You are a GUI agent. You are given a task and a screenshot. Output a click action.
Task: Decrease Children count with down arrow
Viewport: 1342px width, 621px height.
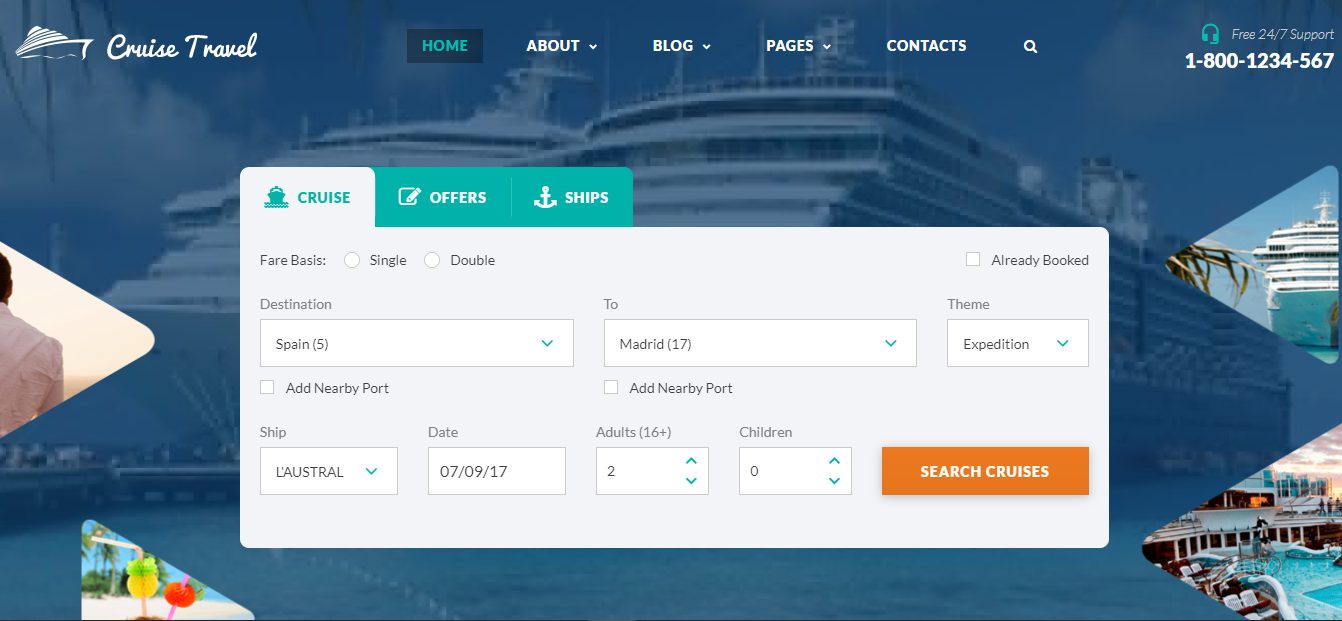pos(834,481)
